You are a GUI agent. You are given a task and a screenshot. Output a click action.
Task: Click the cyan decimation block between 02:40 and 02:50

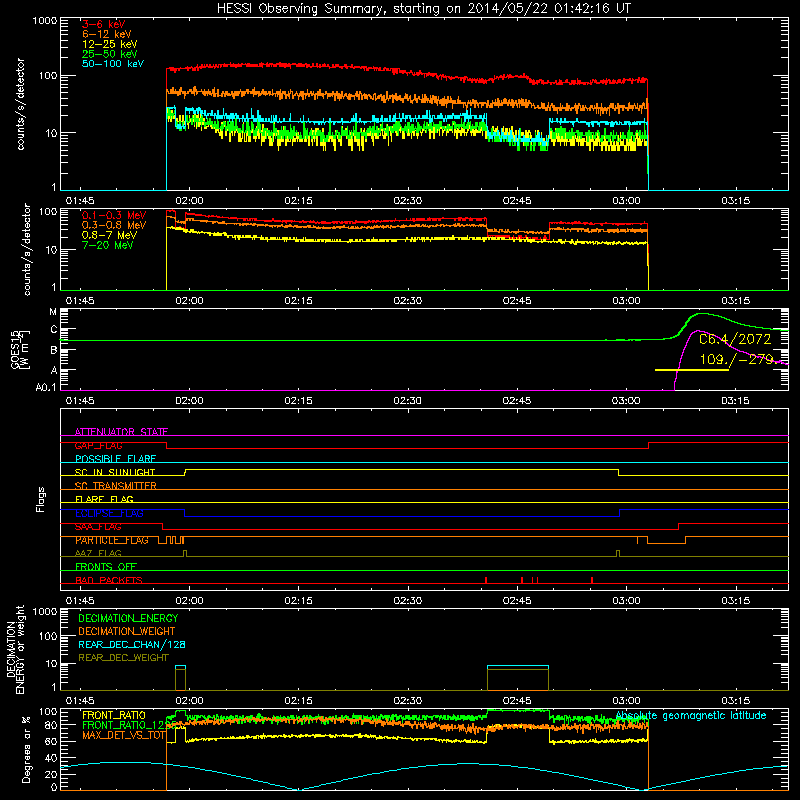[518, 667]
